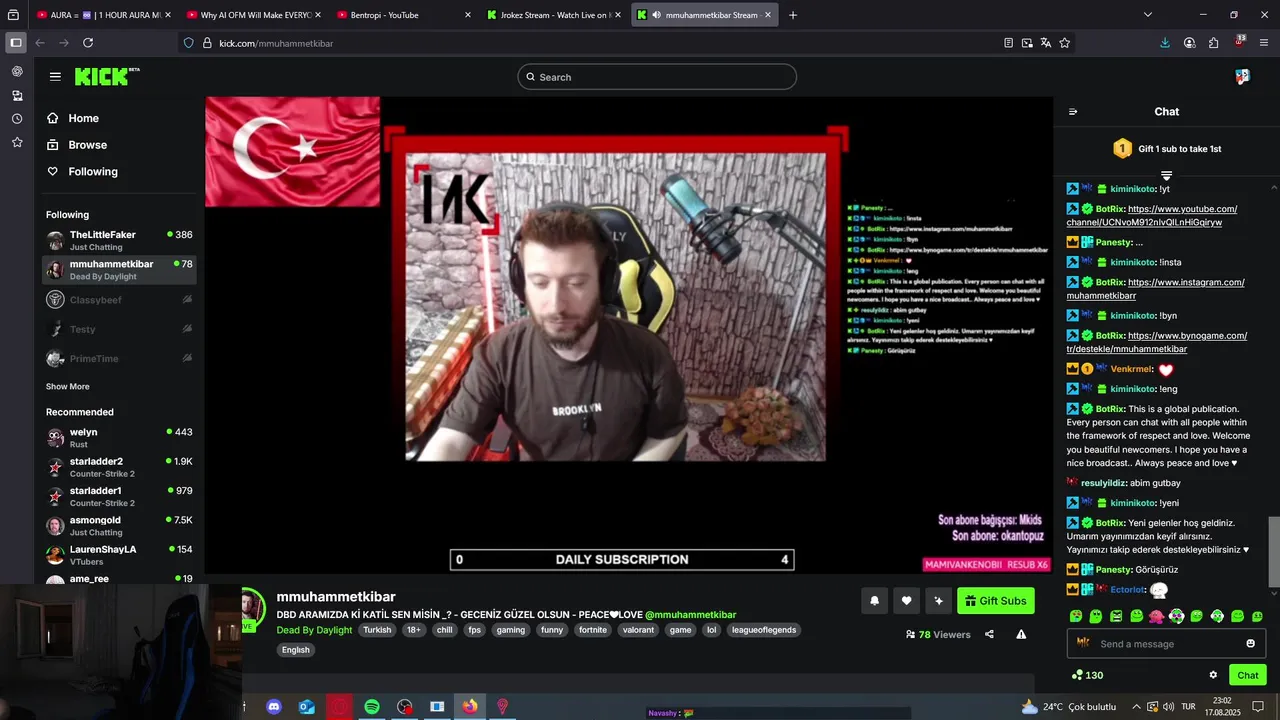Click the Firefox View icon in the tab strip

[x=13, y=15]
